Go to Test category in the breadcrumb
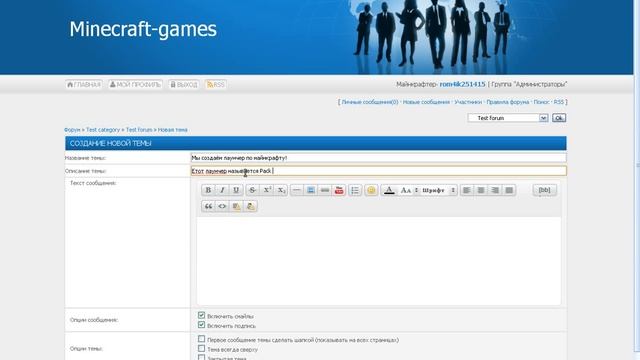 click(x=103, y=130)
